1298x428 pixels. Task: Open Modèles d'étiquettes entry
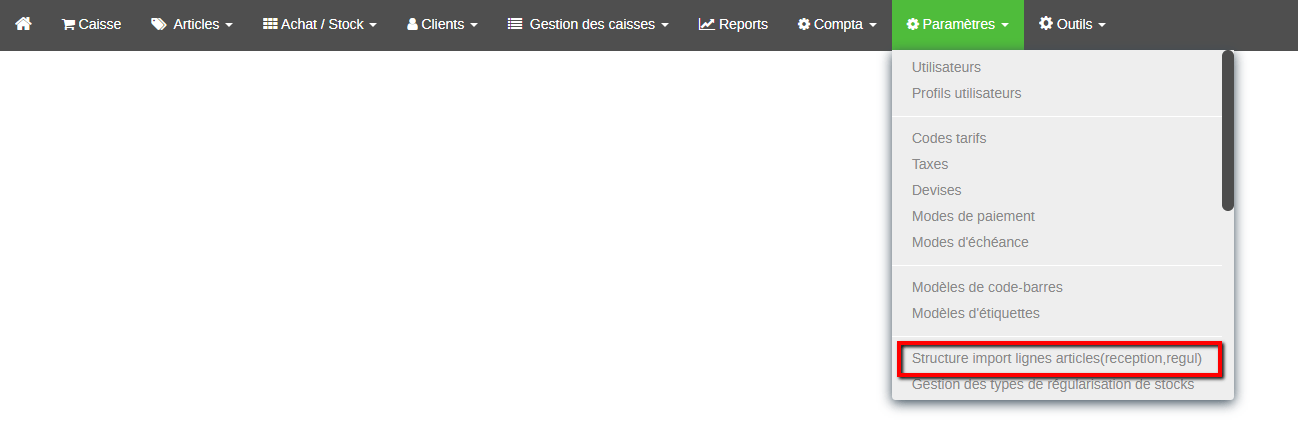click(x=976, y=313)
